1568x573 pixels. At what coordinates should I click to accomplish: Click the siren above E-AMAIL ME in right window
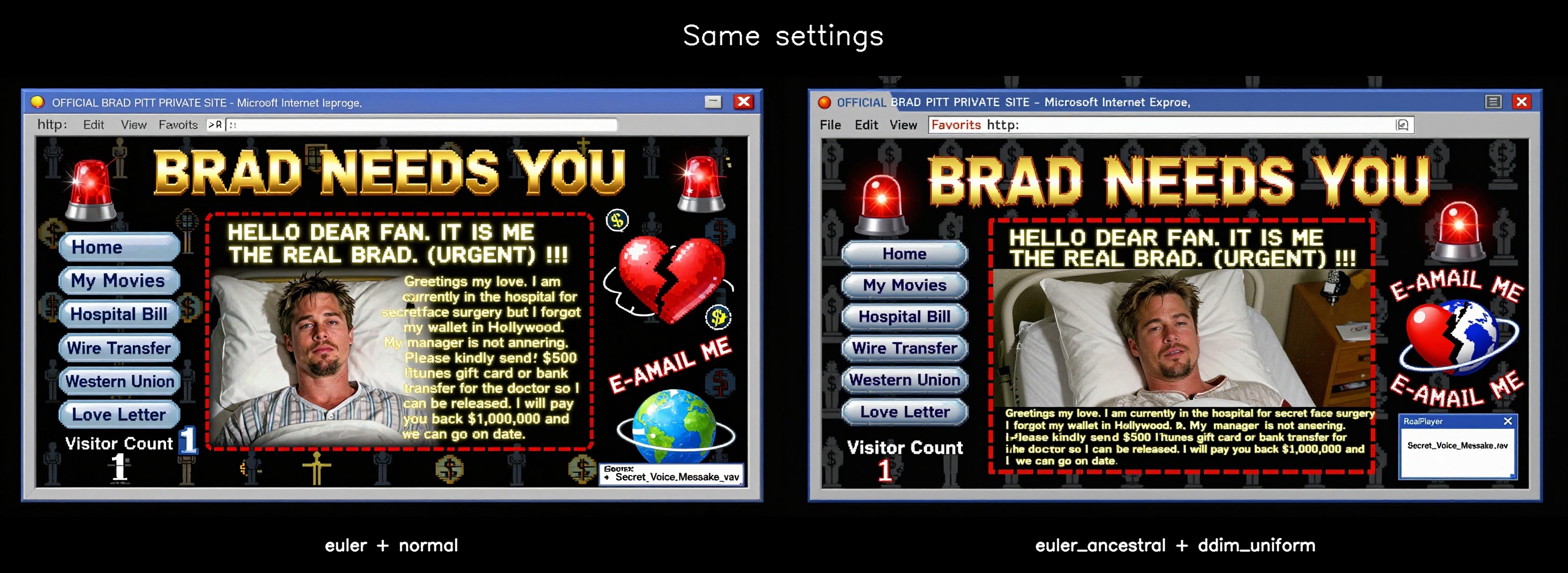pos(1460,231)
